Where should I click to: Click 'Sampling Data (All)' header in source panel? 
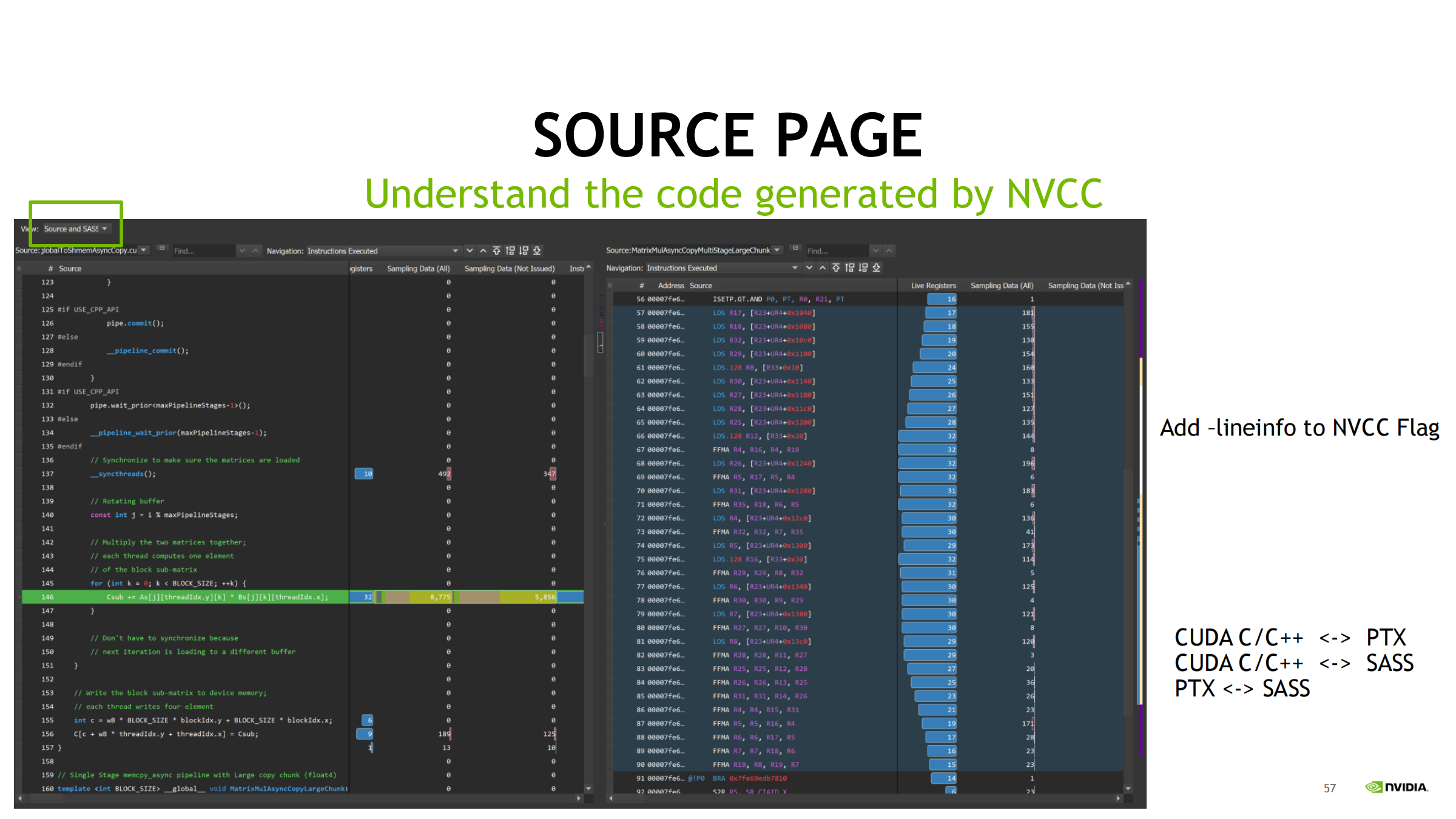[x=418, y=268]
